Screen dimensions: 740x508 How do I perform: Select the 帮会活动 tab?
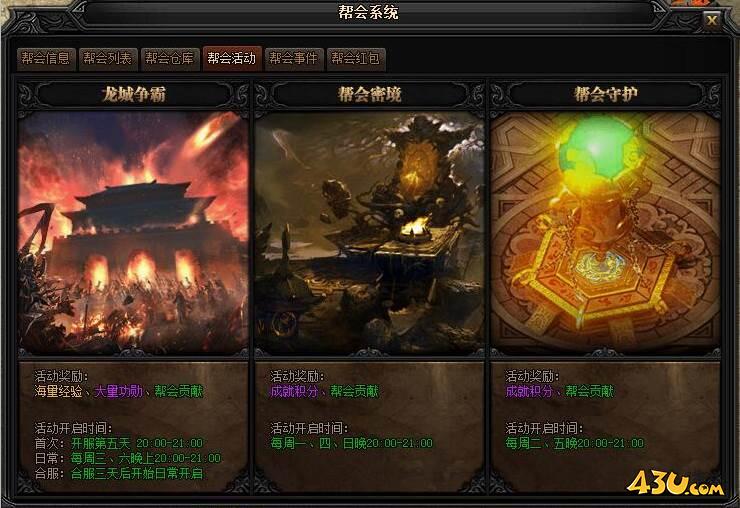232,59
